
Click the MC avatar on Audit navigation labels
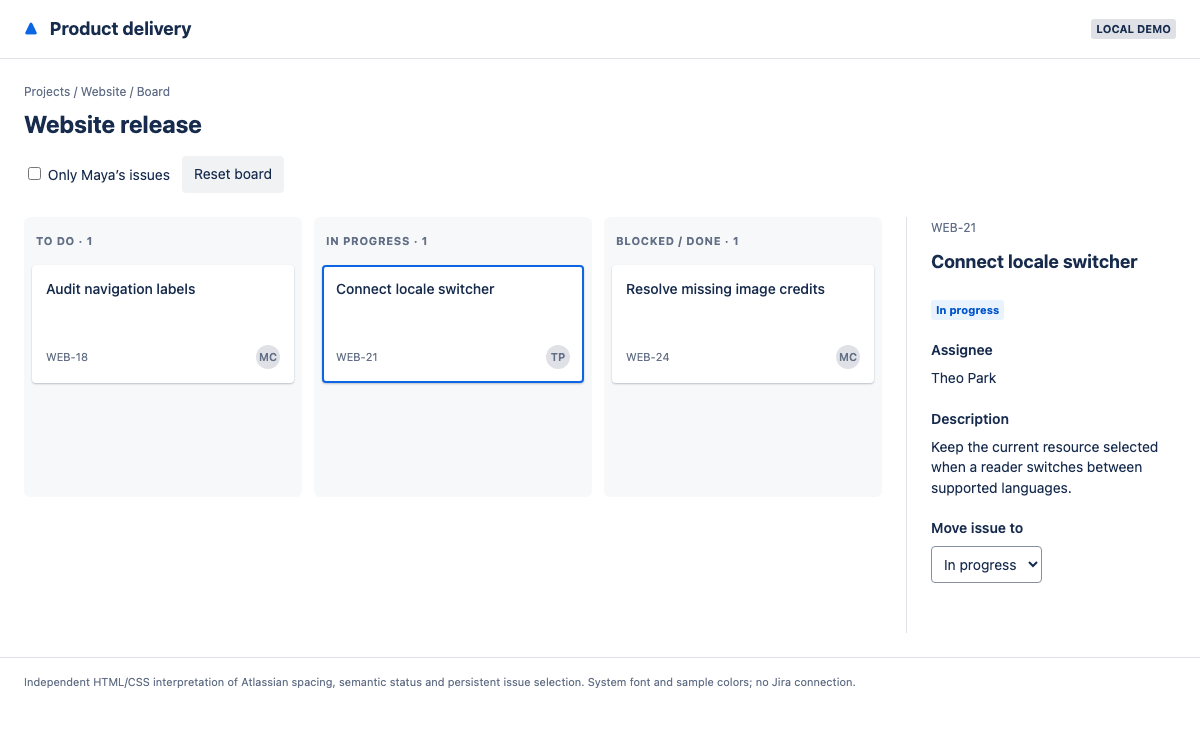point(268,357)
